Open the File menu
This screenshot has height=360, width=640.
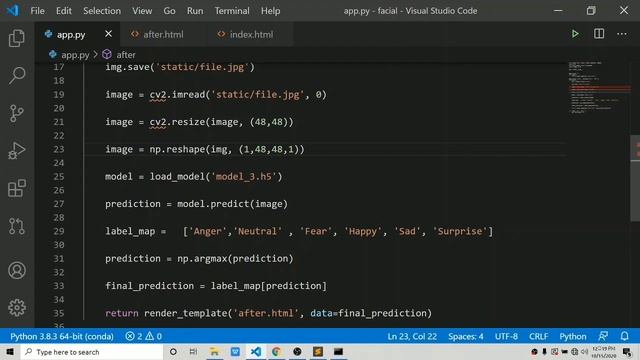tap(38, 11)
